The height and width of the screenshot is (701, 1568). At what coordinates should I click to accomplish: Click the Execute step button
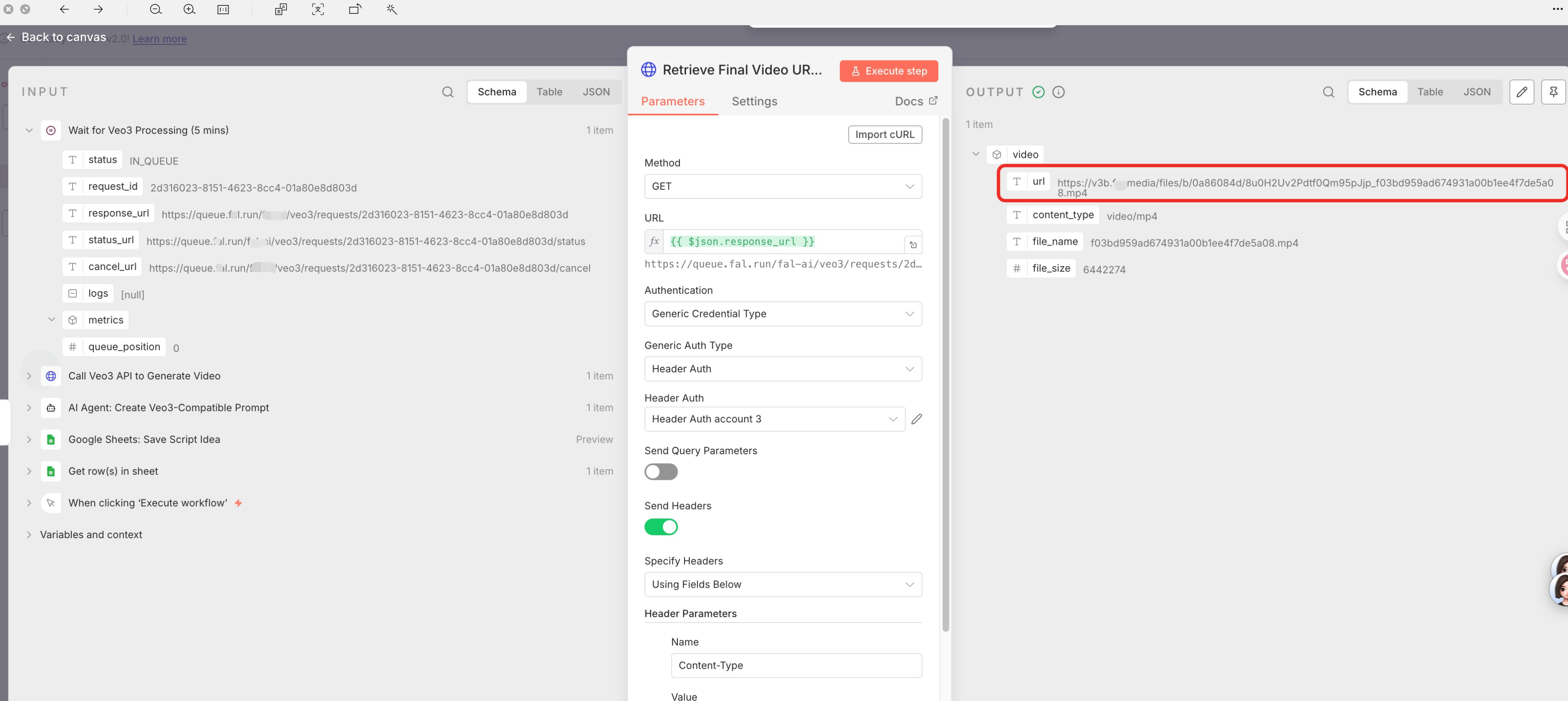pos(888,71)
